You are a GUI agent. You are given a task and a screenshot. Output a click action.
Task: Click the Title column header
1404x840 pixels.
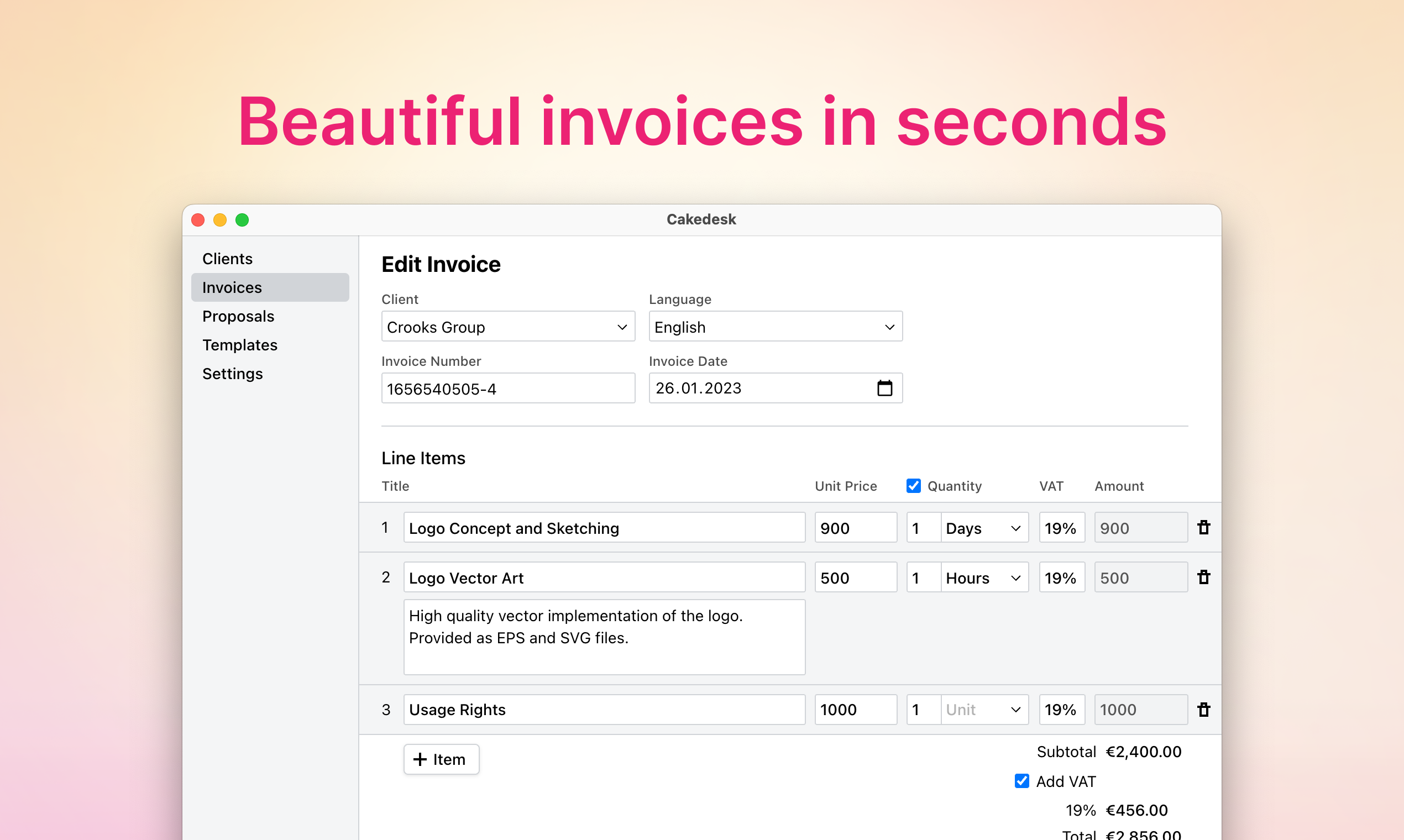[395, 486]
